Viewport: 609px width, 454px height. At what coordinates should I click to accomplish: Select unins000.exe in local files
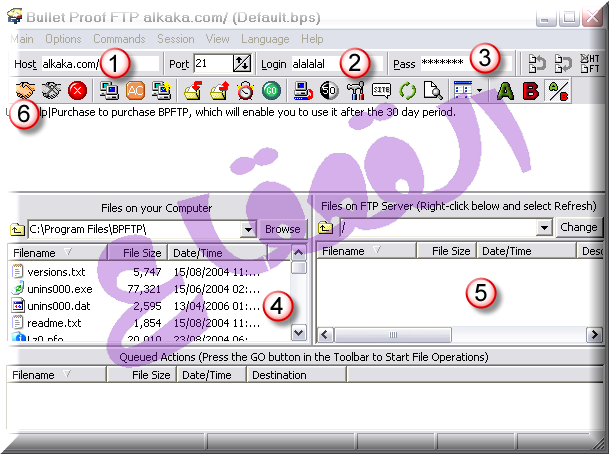60,289
